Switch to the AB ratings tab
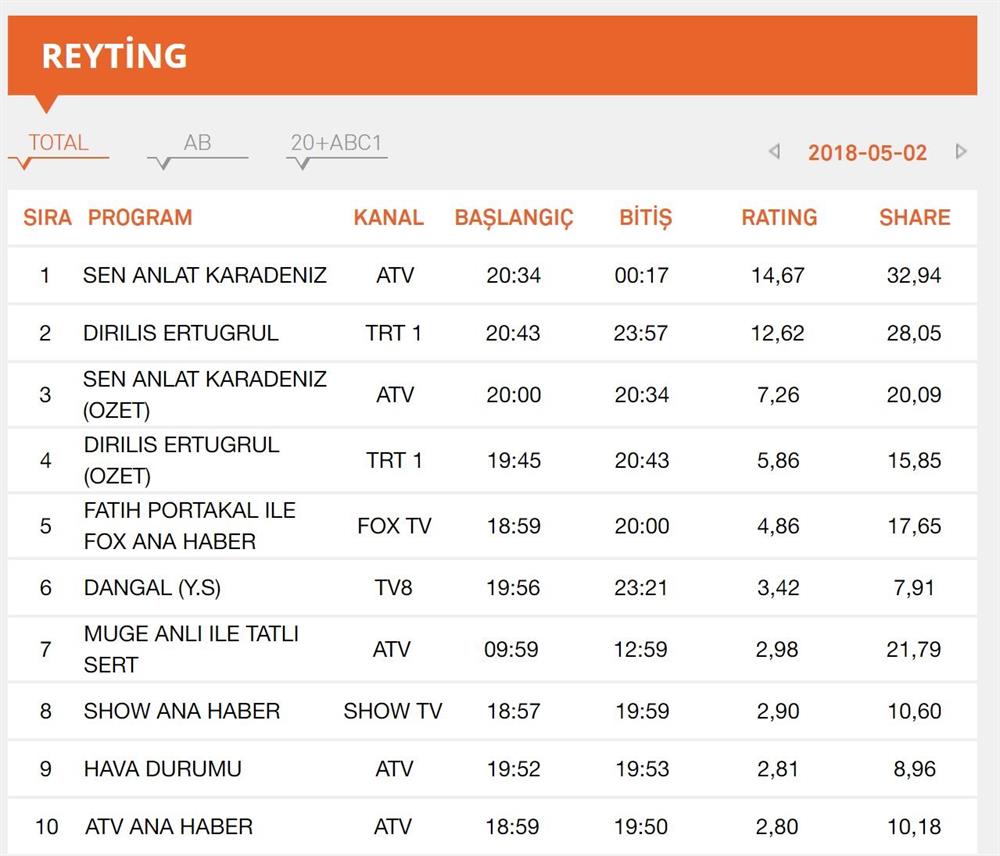This screenshot has height=856, width=1000. point(197,143)
